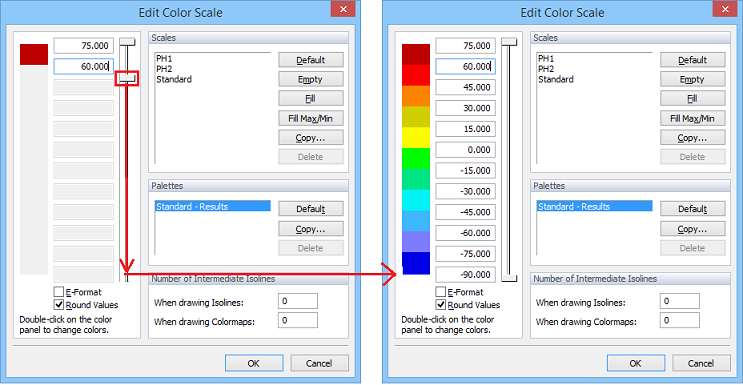Confirm with OK in right dialog
This screenshot has width=743, height=385.
coord(636,363)
